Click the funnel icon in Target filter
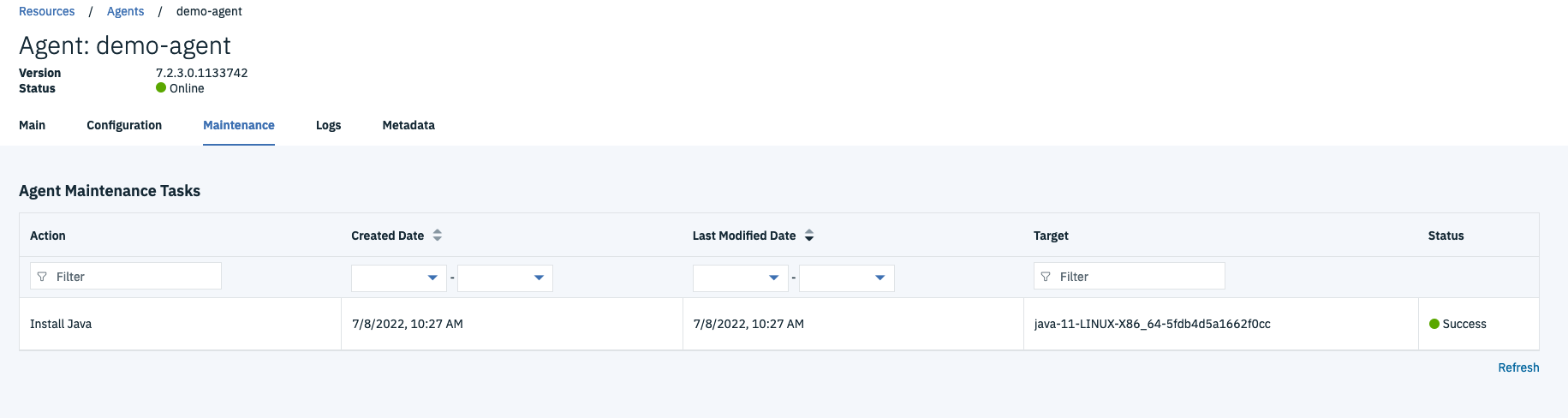Viewport: 1568px width, 418px height. coord(1046,277)
